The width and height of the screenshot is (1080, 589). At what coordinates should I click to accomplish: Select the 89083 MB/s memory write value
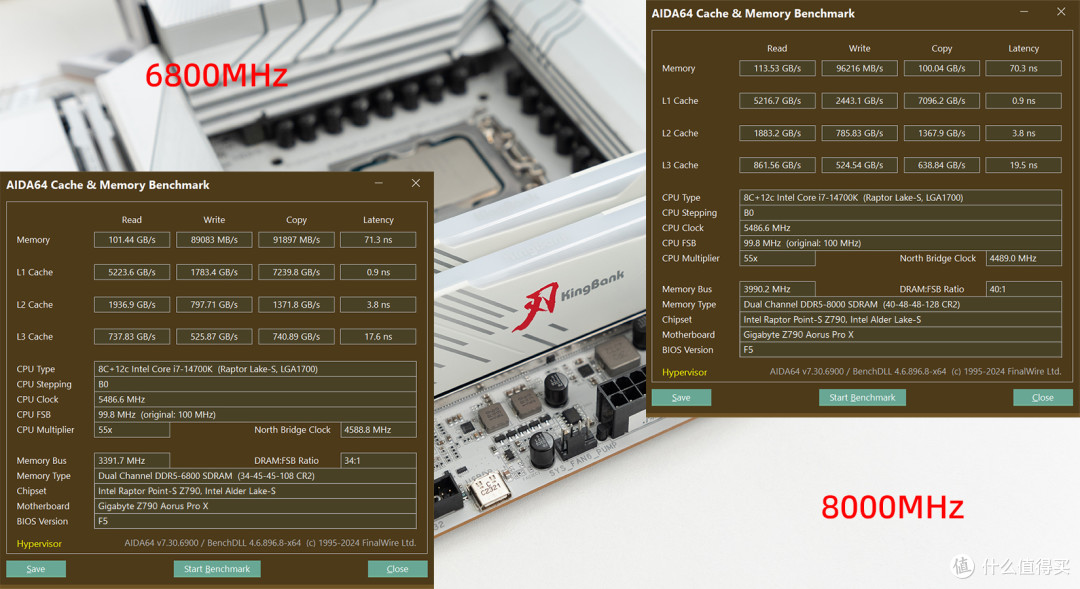pos(214,240)
